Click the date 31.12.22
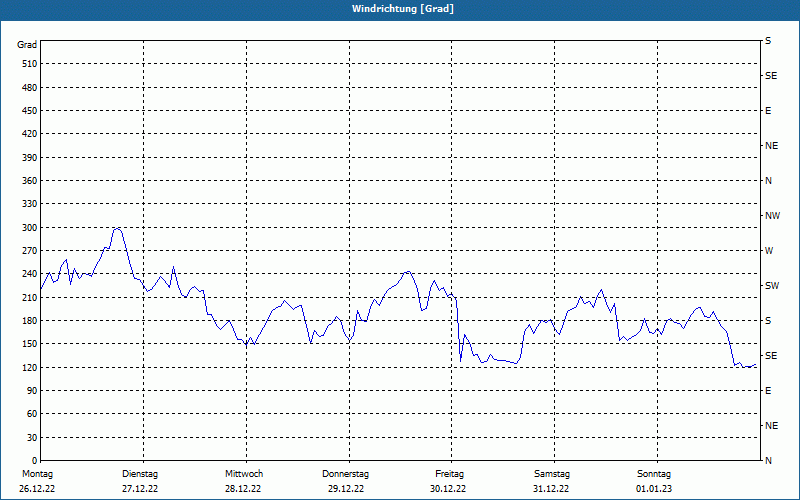 point(551,489)
